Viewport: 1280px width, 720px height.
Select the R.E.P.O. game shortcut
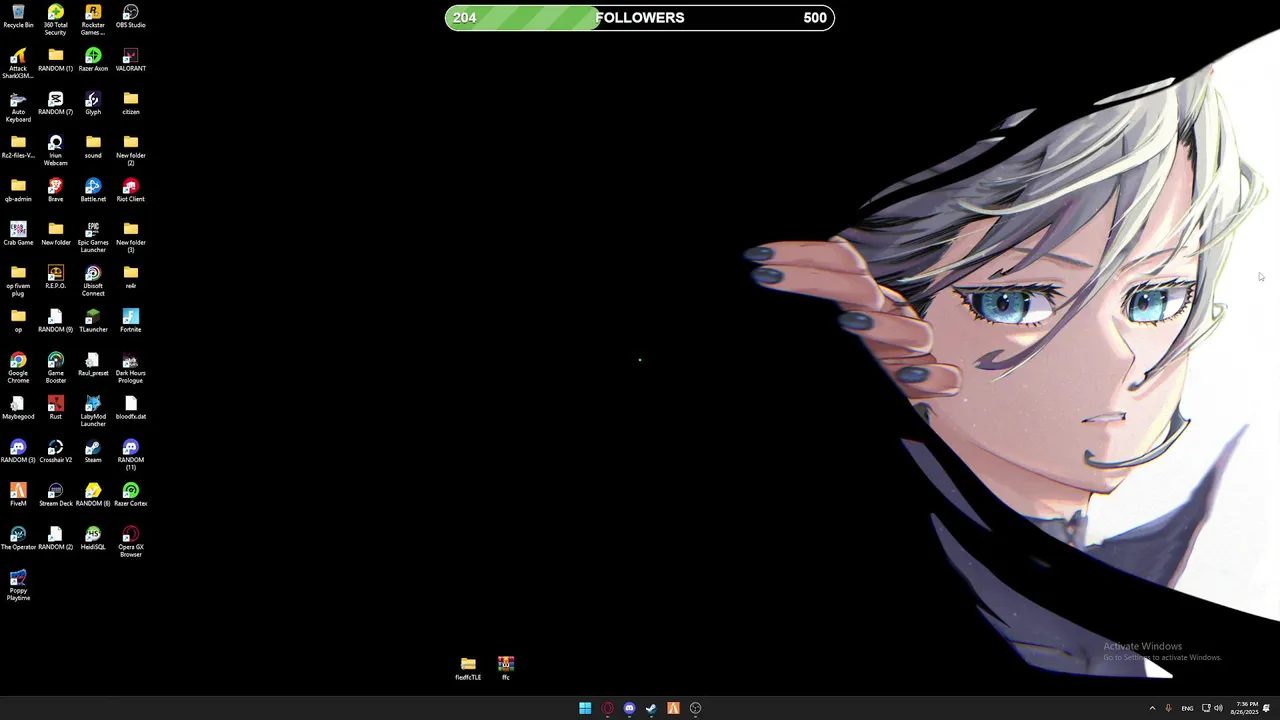point(55,278)
